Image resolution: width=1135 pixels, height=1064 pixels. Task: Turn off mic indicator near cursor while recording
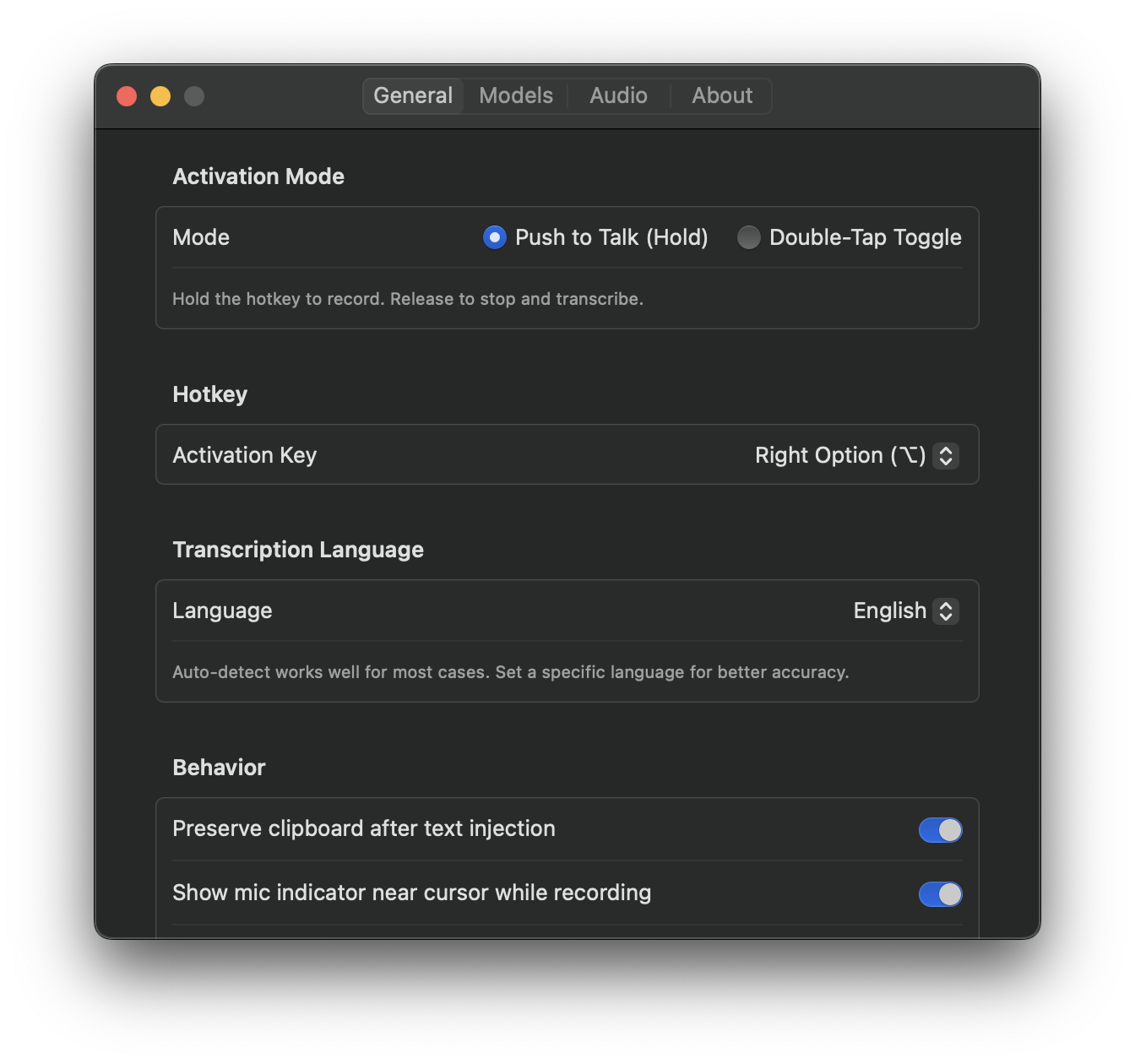(x=940, y=893)
